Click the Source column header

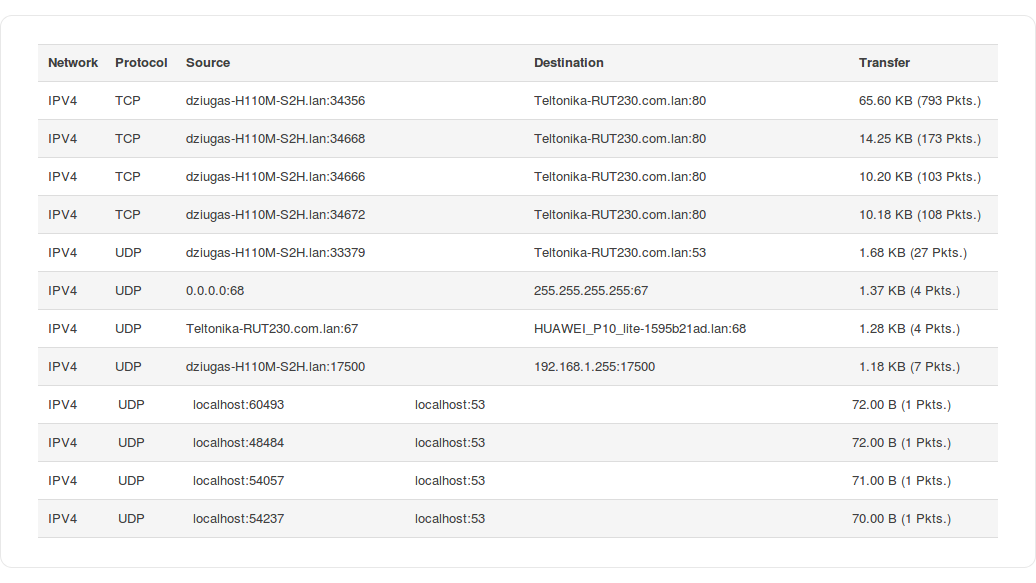208,63
